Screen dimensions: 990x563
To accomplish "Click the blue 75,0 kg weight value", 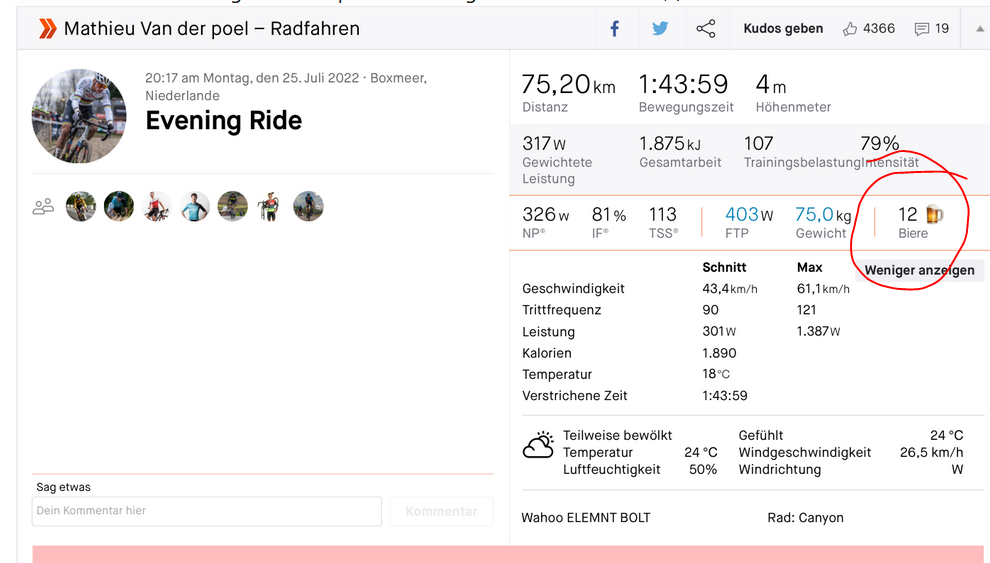I will pyautogui.click(x=823, y=214).
